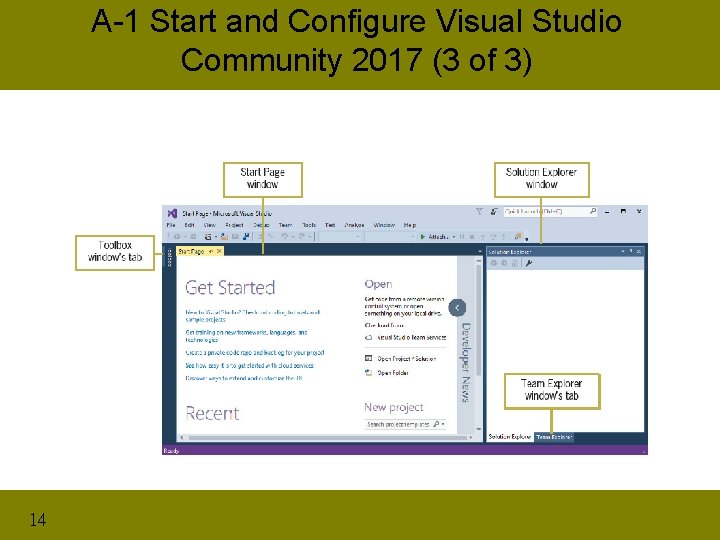The width and height of the screenshot is (720, 540).
Task: Click the Visual Studio Team Services link
Action: coord(411,337)
